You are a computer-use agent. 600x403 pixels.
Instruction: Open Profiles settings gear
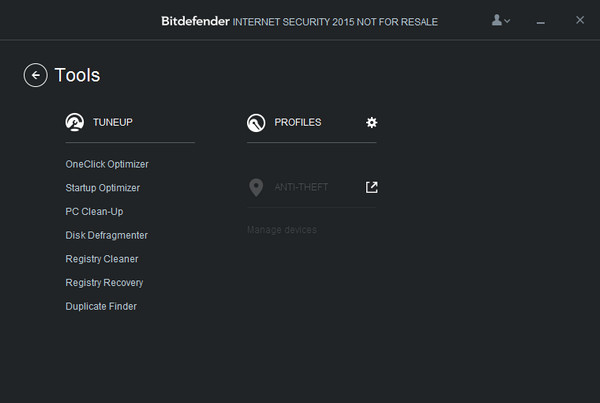click(372, 122)
